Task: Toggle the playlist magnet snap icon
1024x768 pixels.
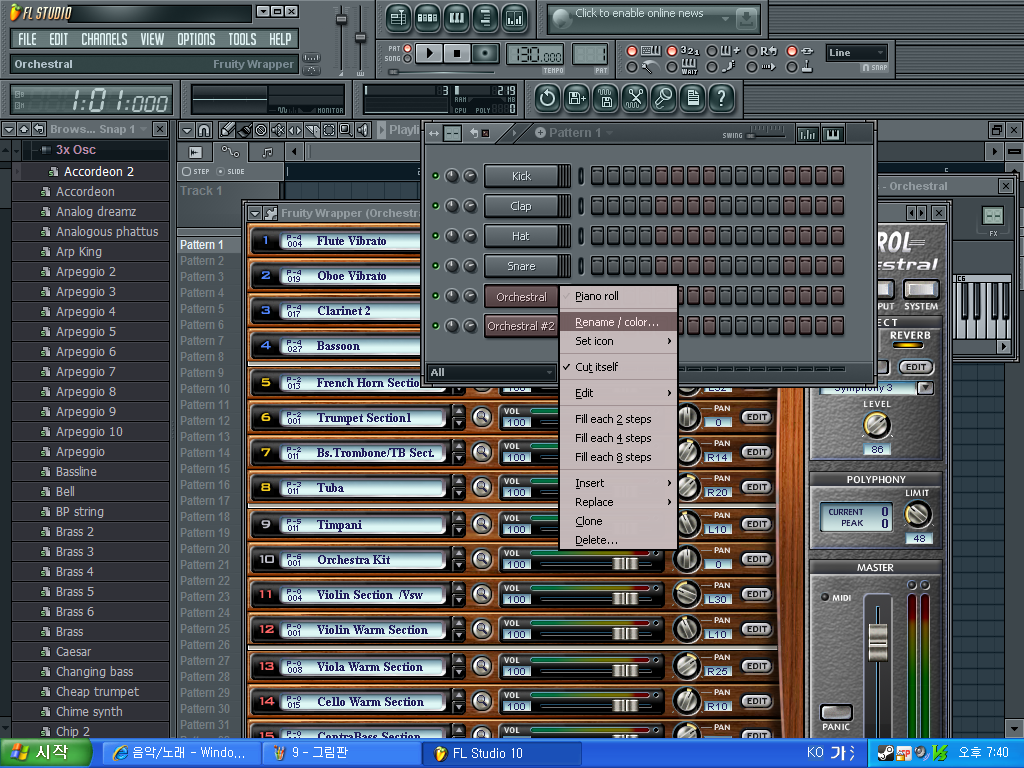Action: tap(204, 130)
